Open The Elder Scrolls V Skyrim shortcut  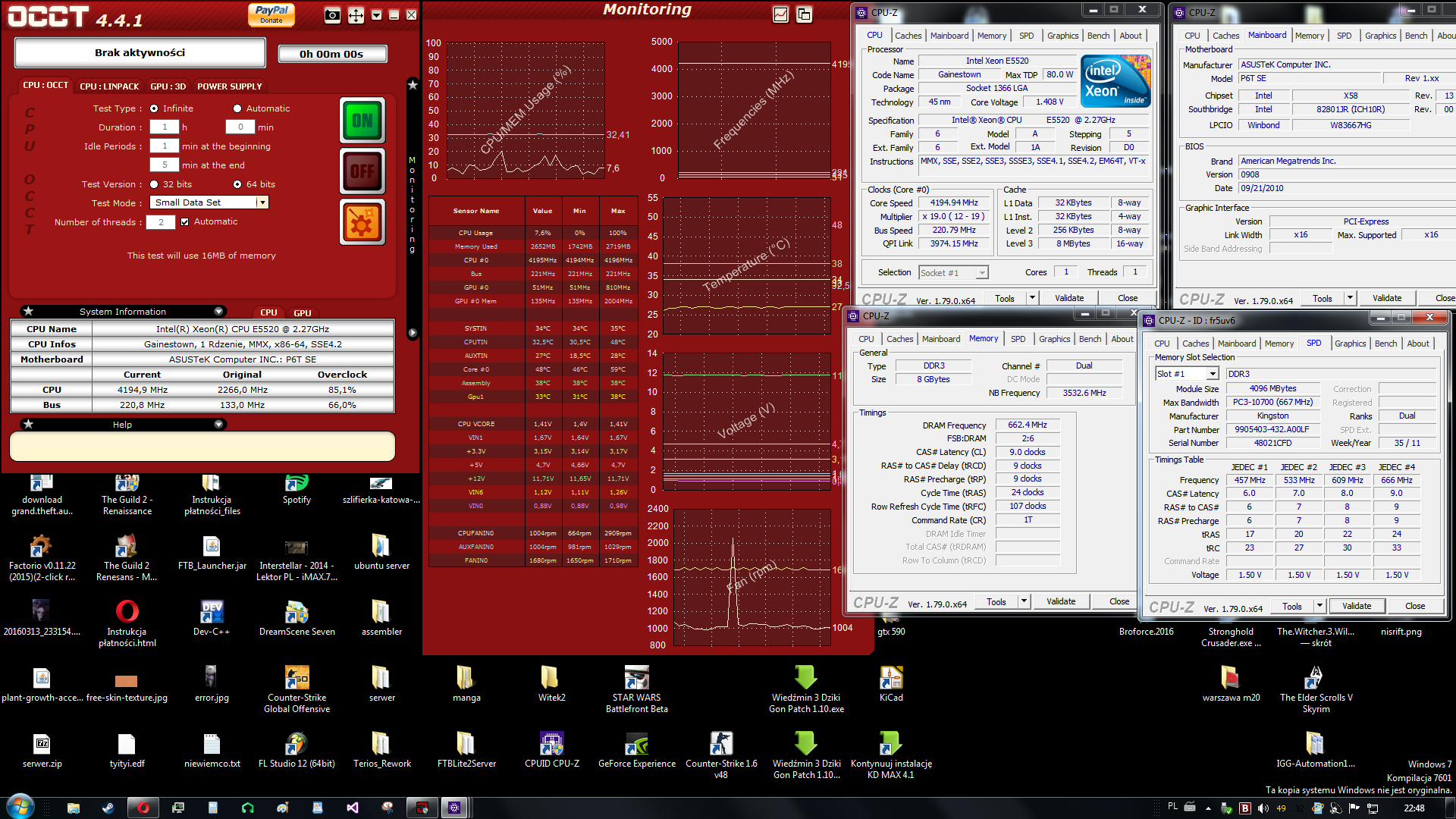[1316, 690]
